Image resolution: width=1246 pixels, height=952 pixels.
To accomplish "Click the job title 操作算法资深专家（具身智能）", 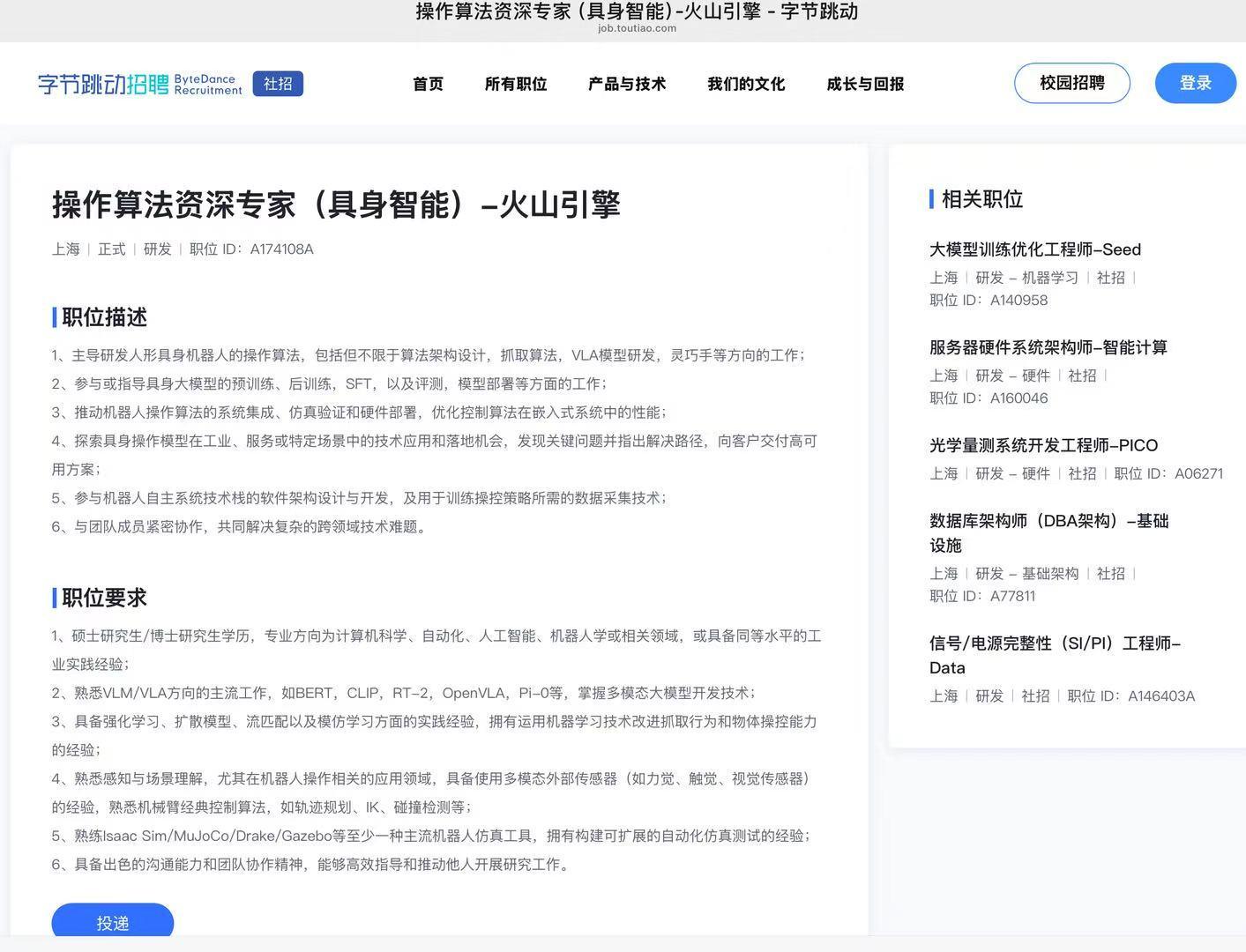I will tap(335, 205).
